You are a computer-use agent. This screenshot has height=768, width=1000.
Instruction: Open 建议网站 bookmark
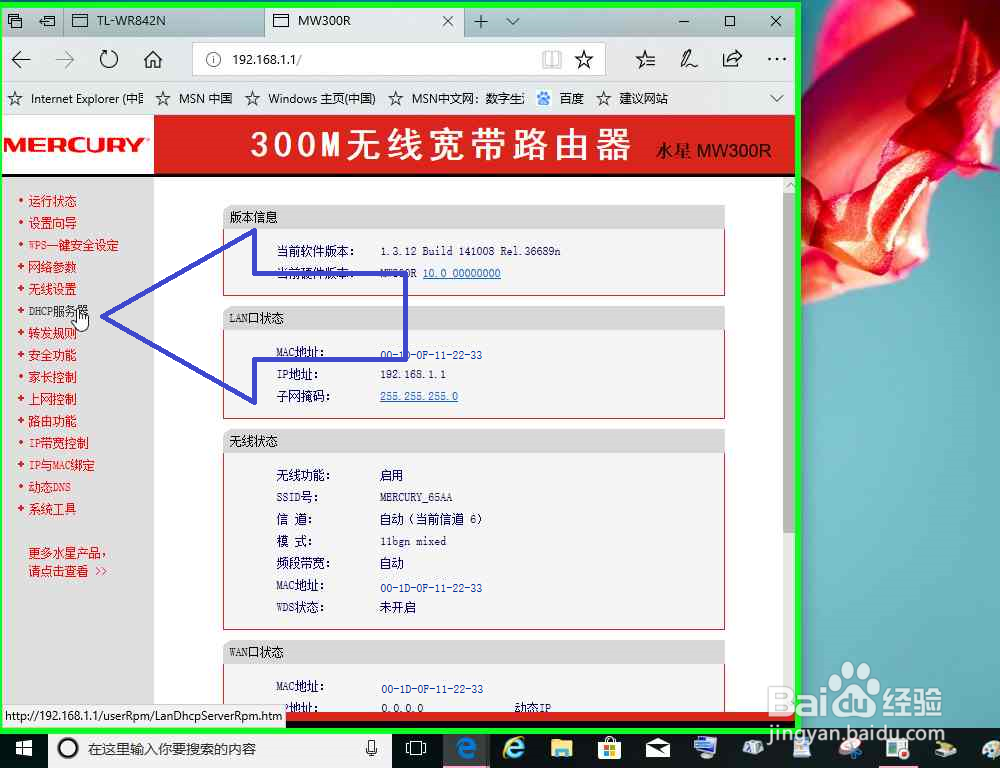[x=632, y=99]
